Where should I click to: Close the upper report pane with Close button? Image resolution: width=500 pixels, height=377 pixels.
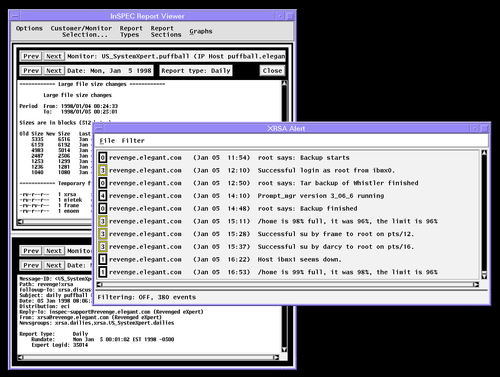pos(272,71)
